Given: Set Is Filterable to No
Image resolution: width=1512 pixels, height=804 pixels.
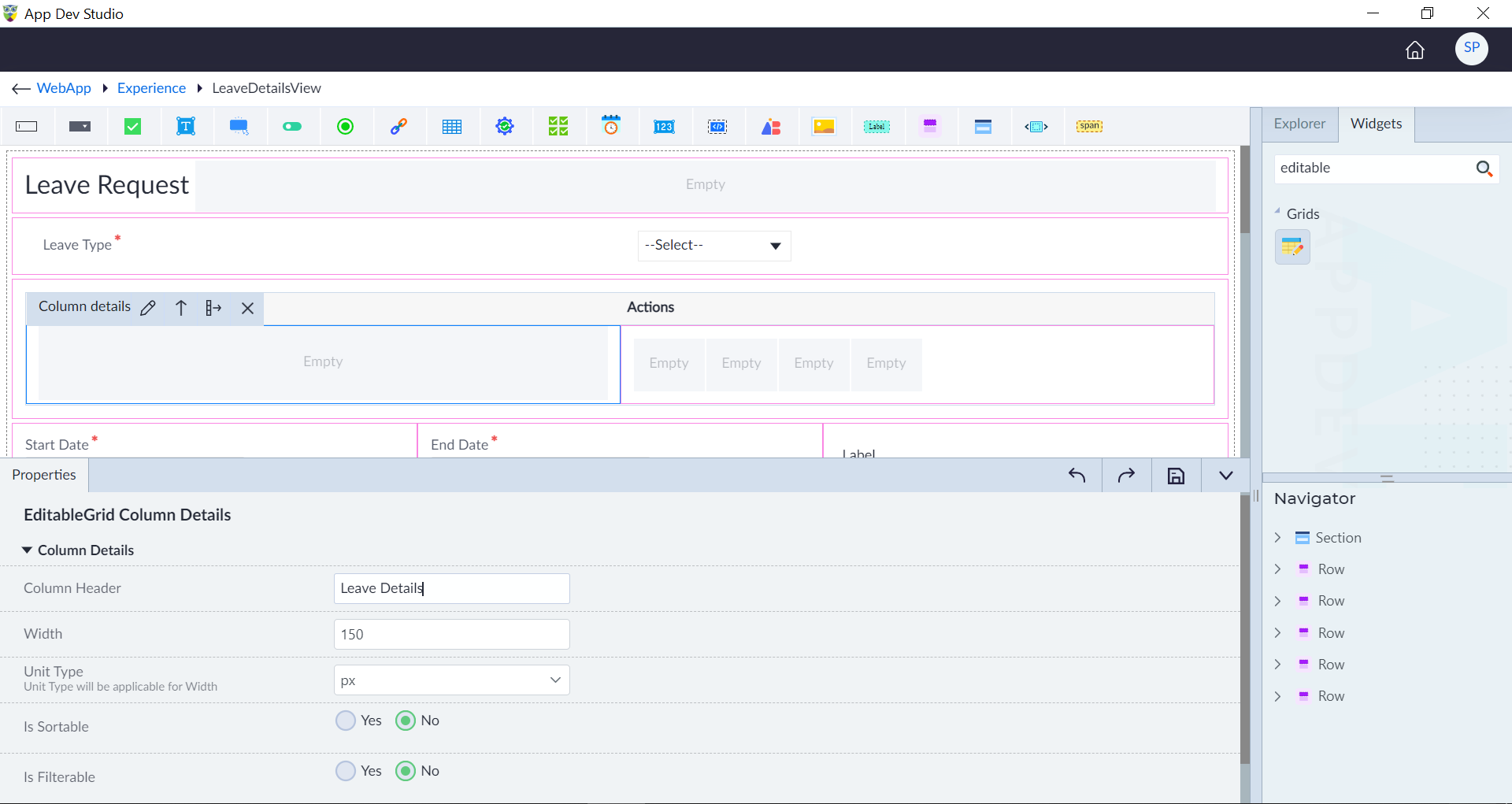Looking at the screenshot, I should (x=406, y=771).
